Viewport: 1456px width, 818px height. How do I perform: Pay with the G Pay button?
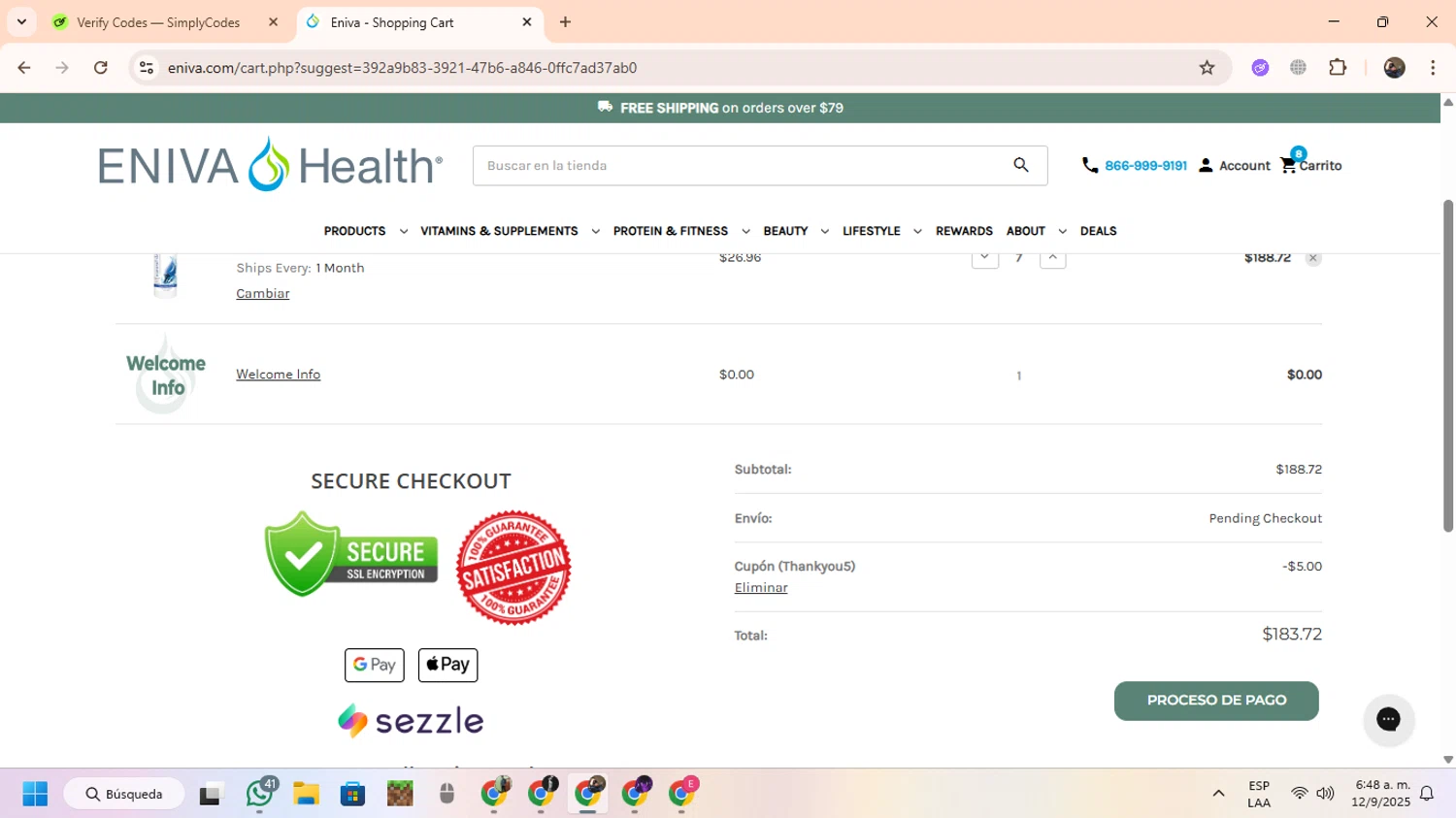coord(375,665)
